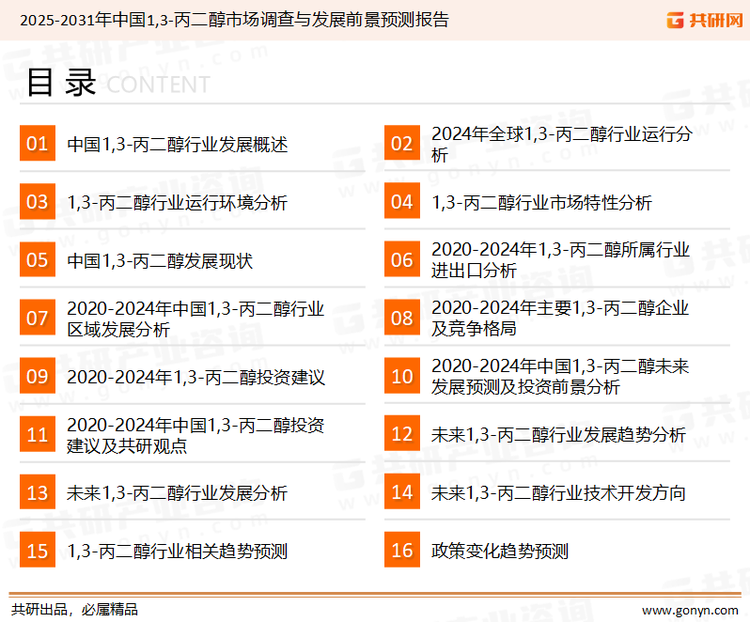
Task: Click the orange 02 number box
Action: [402, 143]
